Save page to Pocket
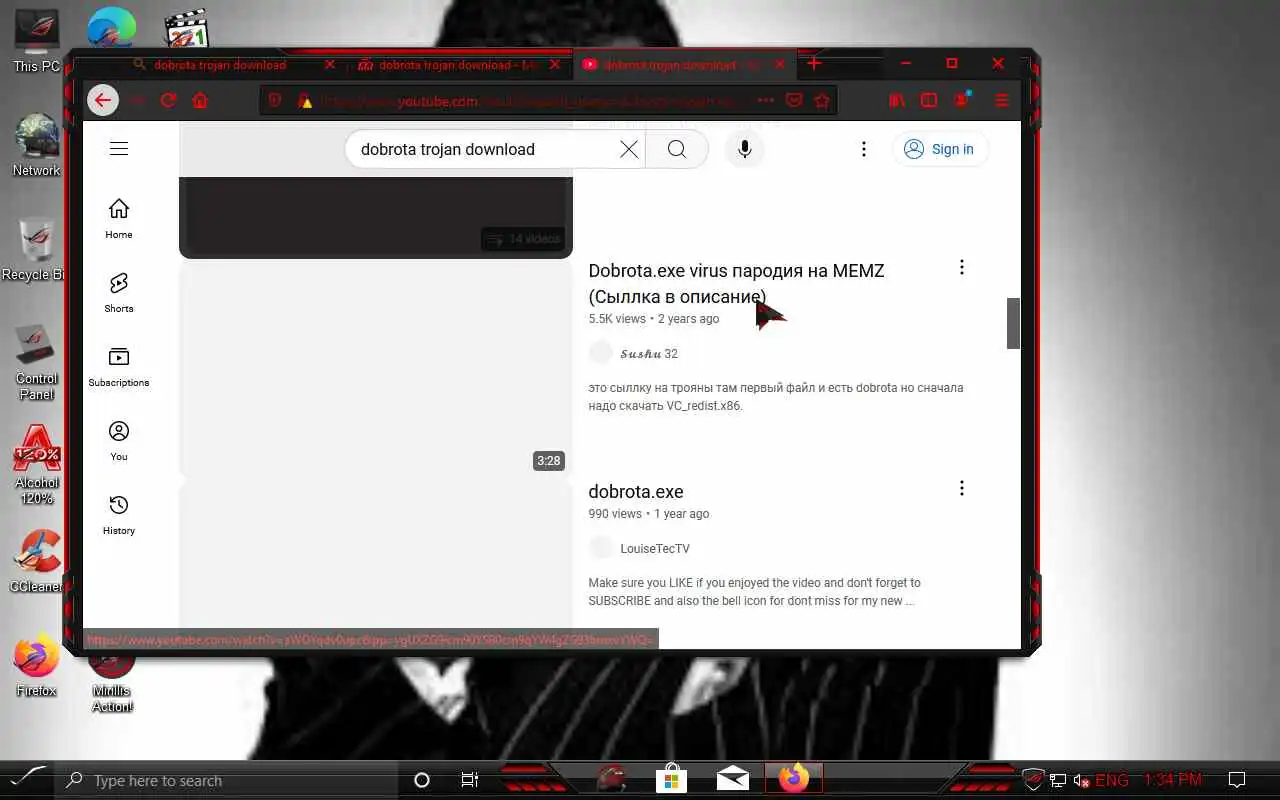Viewport: 1280px width, 800px height. (x=794, y=100)
